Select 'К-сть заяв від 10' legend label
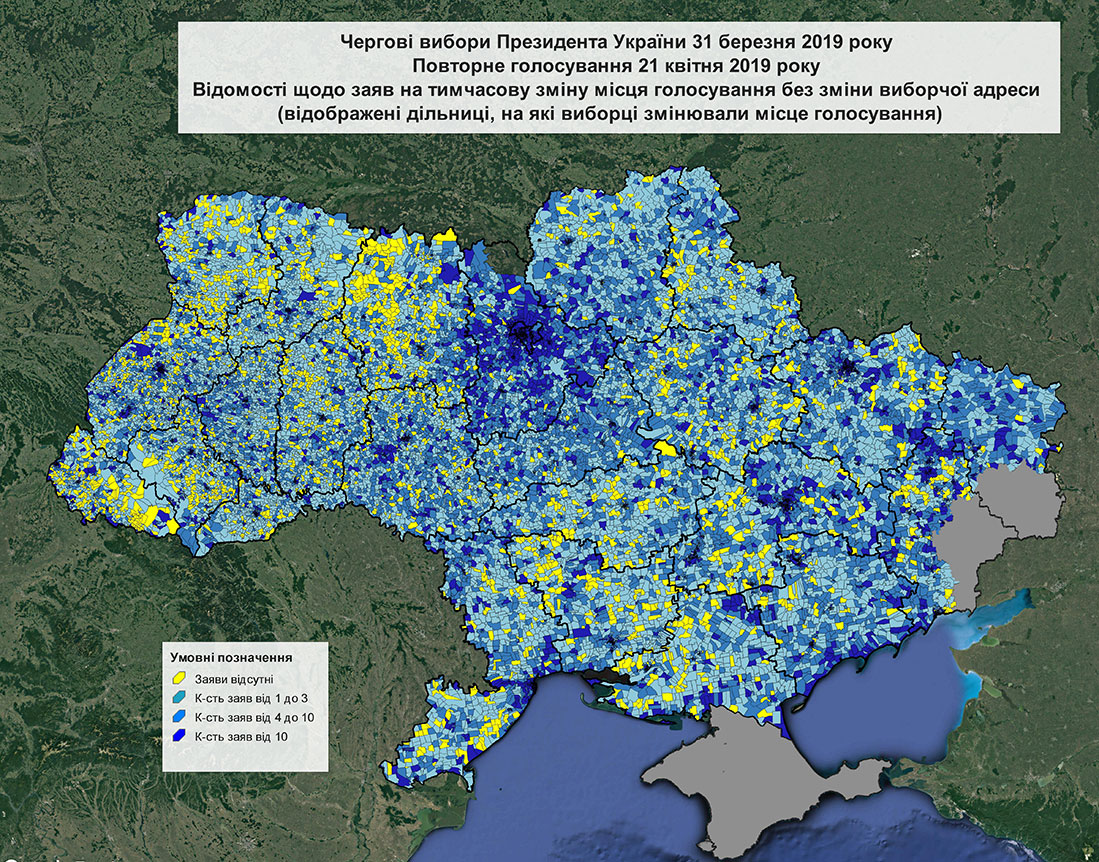The width and height of the screenshot is (1099, 862). coord(241,737)
